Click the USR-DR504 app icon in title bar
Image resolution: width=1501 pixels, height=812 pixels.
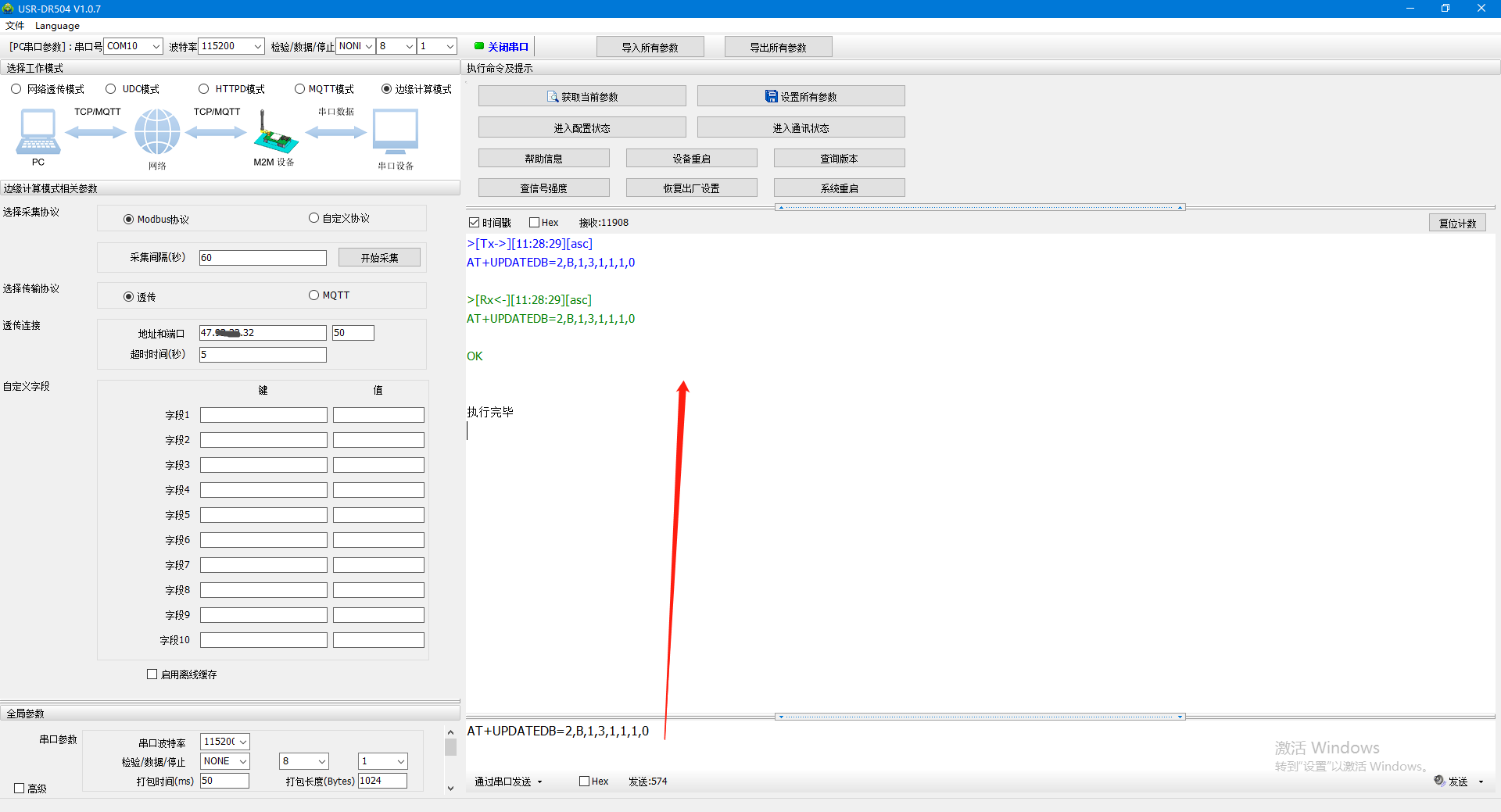[x=9, y=9]
